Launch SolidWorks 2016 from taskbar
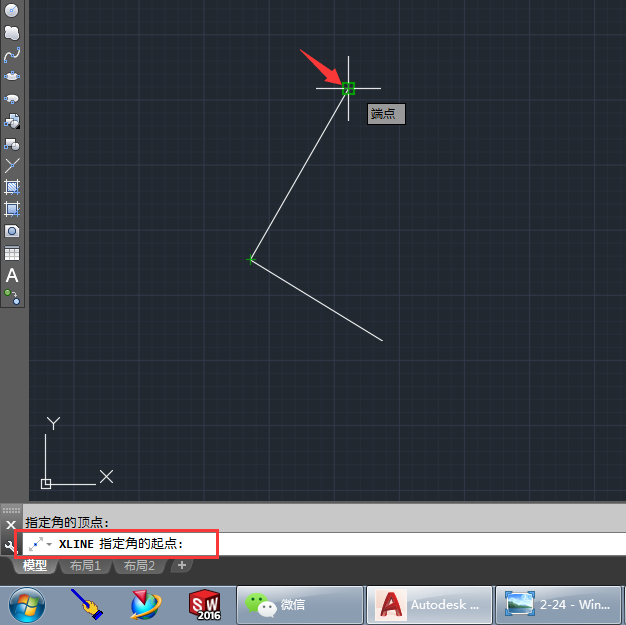 click(x=204, y=605)
